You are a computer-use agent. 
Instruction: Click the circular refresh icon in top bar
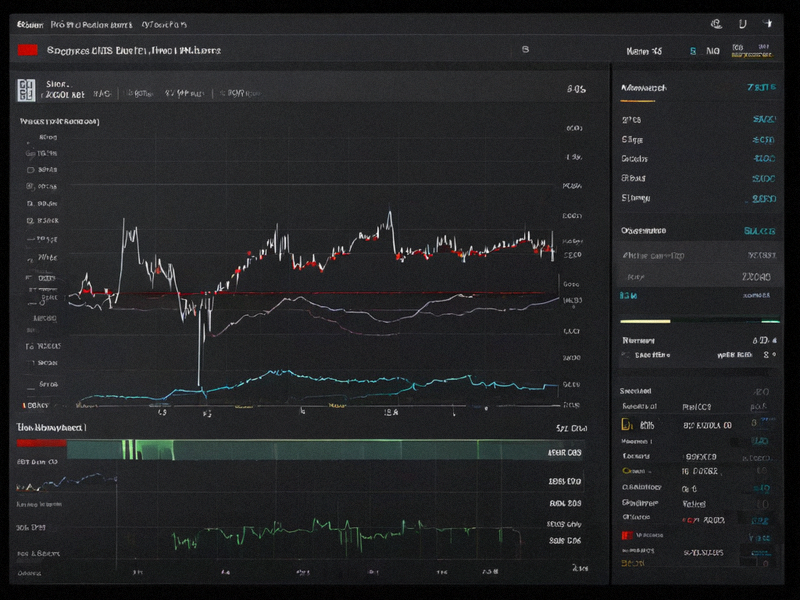pos(716,24)
